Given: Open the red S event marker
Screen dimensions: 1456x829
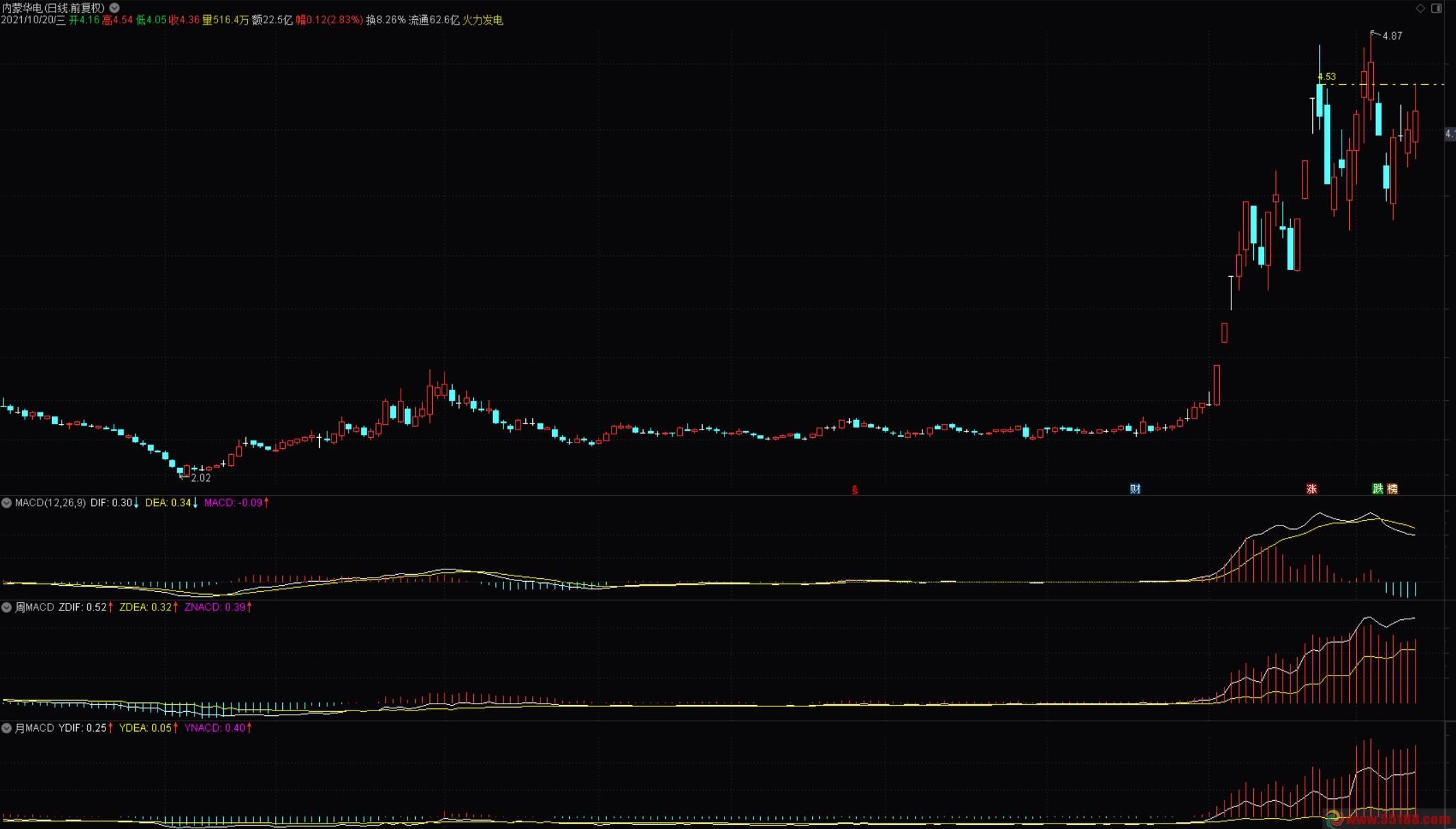Looking at the screenshot, I should 855,490.
